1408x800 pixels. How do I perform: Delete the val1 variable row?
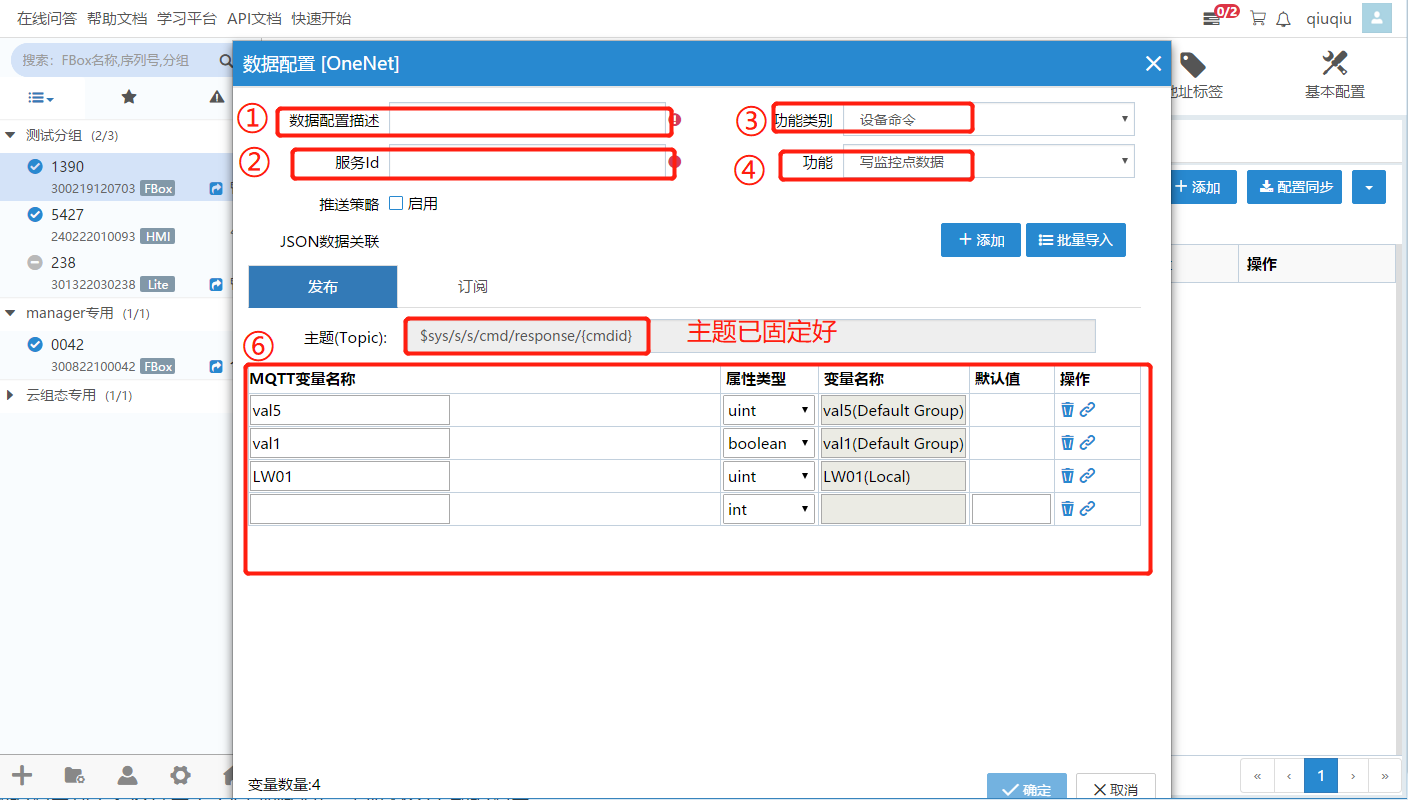click(x=1067, y=443)
